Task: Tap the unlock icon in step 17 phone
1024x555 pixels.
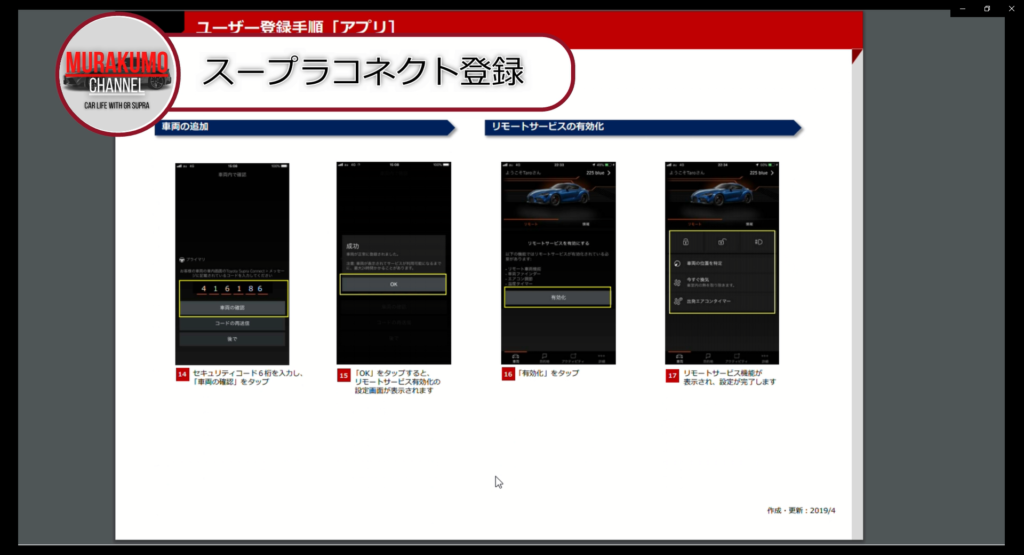Action: (x=722, y=242)
